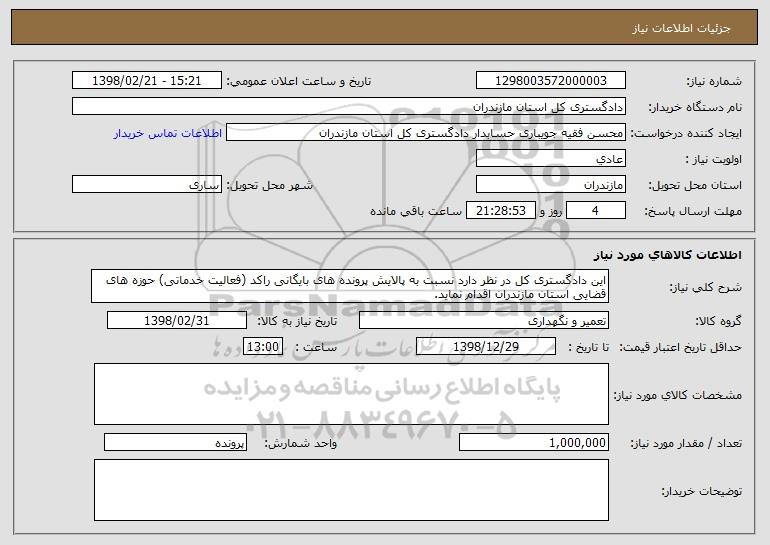Click the مشخصات کالای مورد نیاز label
The width and height of the screenshot is (770, 545).
point(678,395)
